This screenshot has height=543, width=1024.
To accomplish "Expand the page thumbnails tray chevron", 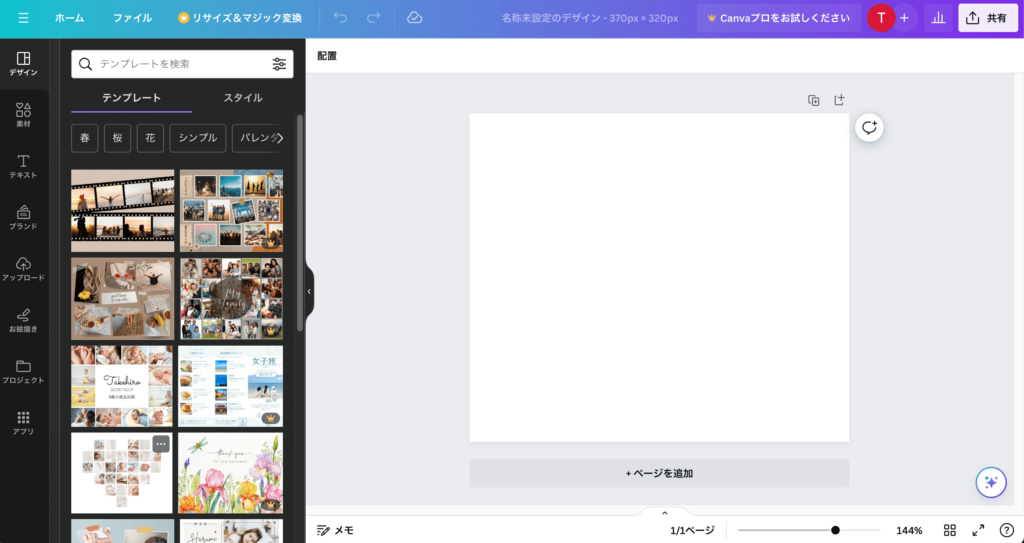I will pos(665,513).
